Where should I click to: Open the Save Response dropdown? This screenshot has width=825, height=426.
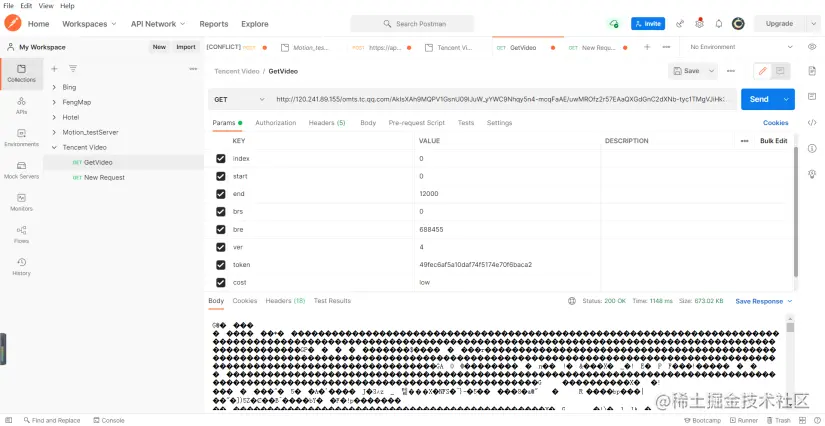[764, 301]
